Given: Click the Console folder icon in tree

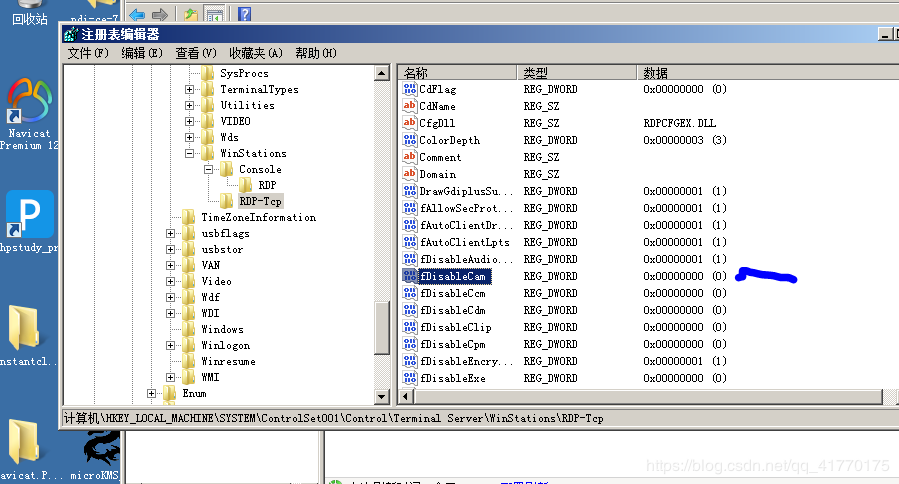Looking at the screenshot, I should point(227,169).
